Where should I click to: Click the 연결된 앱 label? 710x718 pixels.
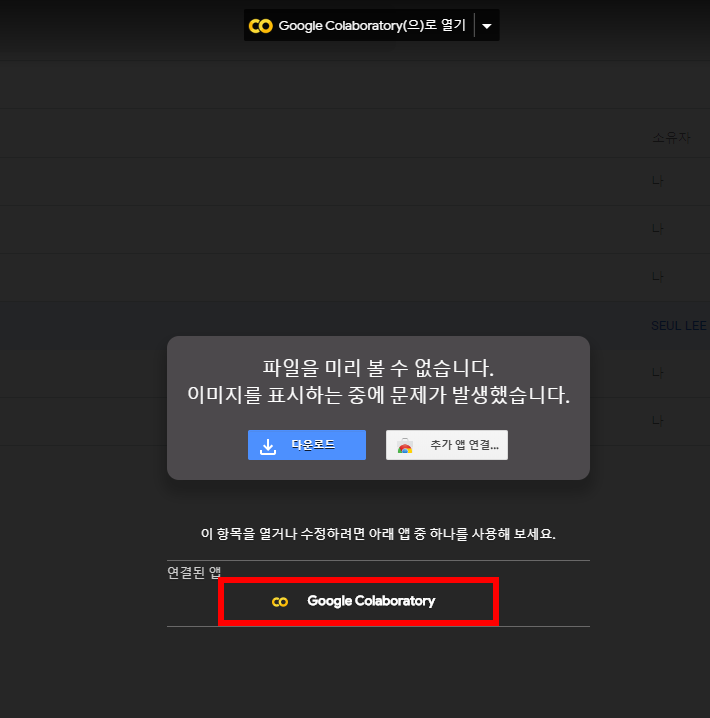click(x=194, y=572)
